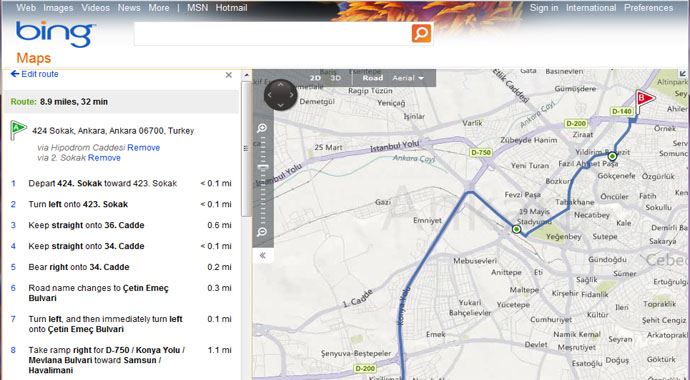Go to Hotmail
The width and height of the screenshot is (690, 380).
click(231, 7)
